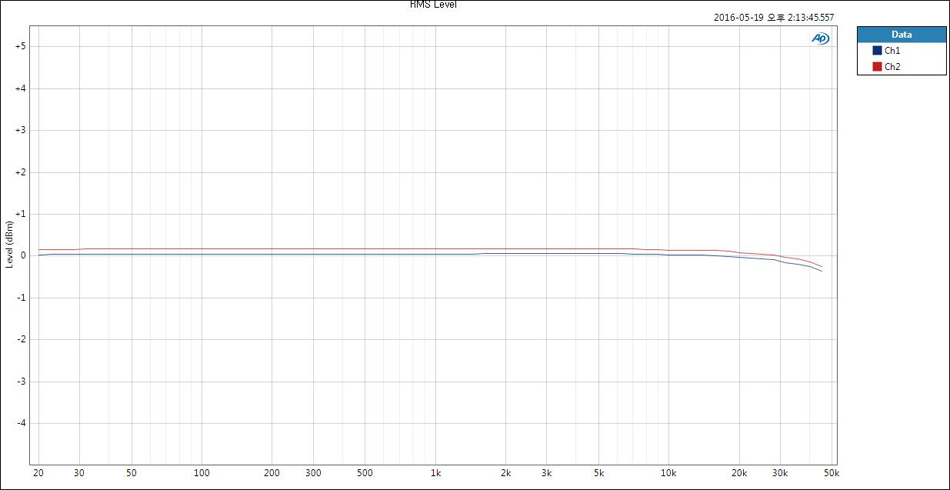
Task: Click the 0 label on vertical axis
Action: point(22,256)
